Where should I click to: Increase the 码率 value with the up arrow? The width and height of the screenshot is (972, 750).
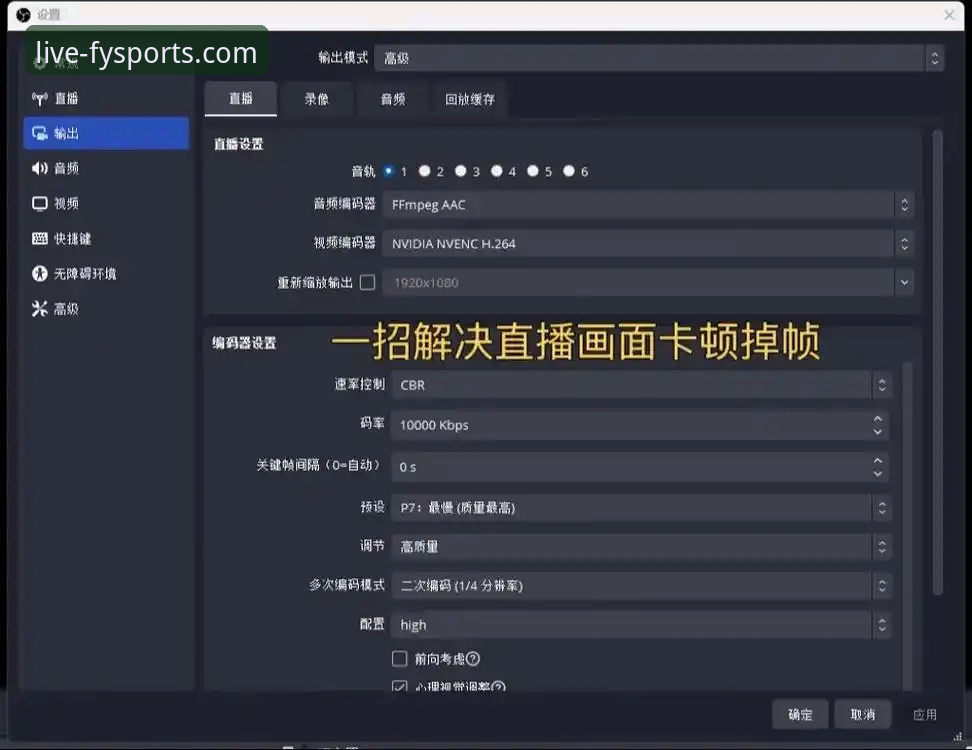click(x=878, y=418)
